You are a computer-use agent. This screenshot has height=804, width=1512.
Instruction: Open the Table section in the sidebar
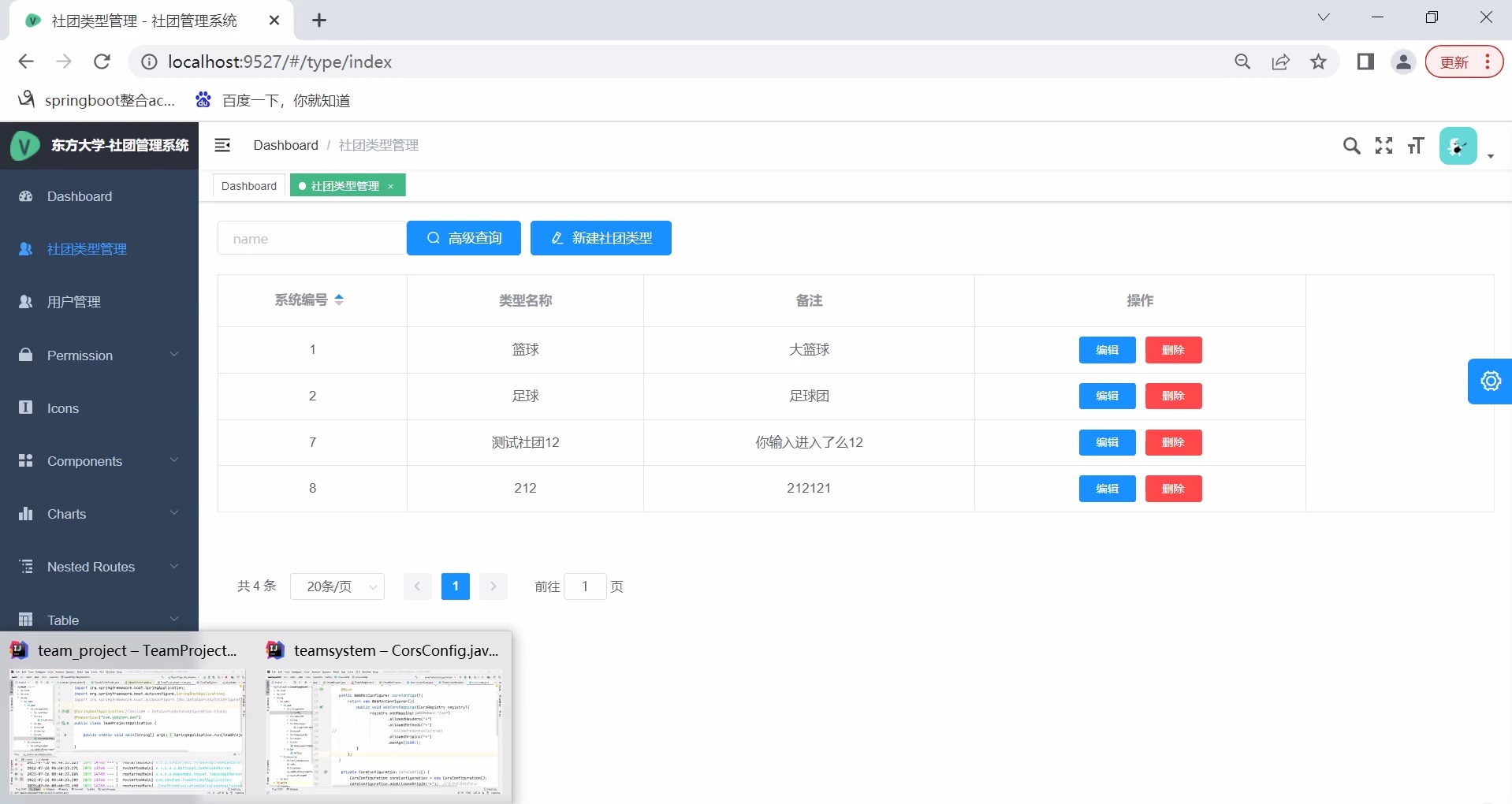tap(63, 620)
